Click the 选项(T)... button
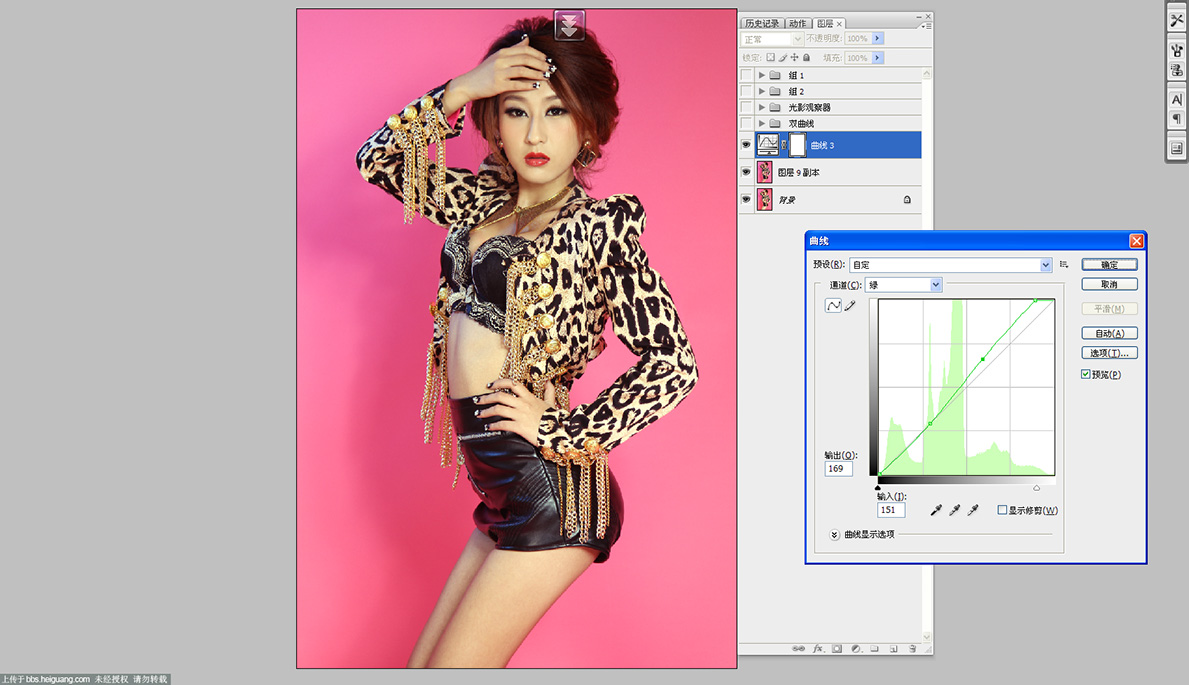 point(1109,353)
